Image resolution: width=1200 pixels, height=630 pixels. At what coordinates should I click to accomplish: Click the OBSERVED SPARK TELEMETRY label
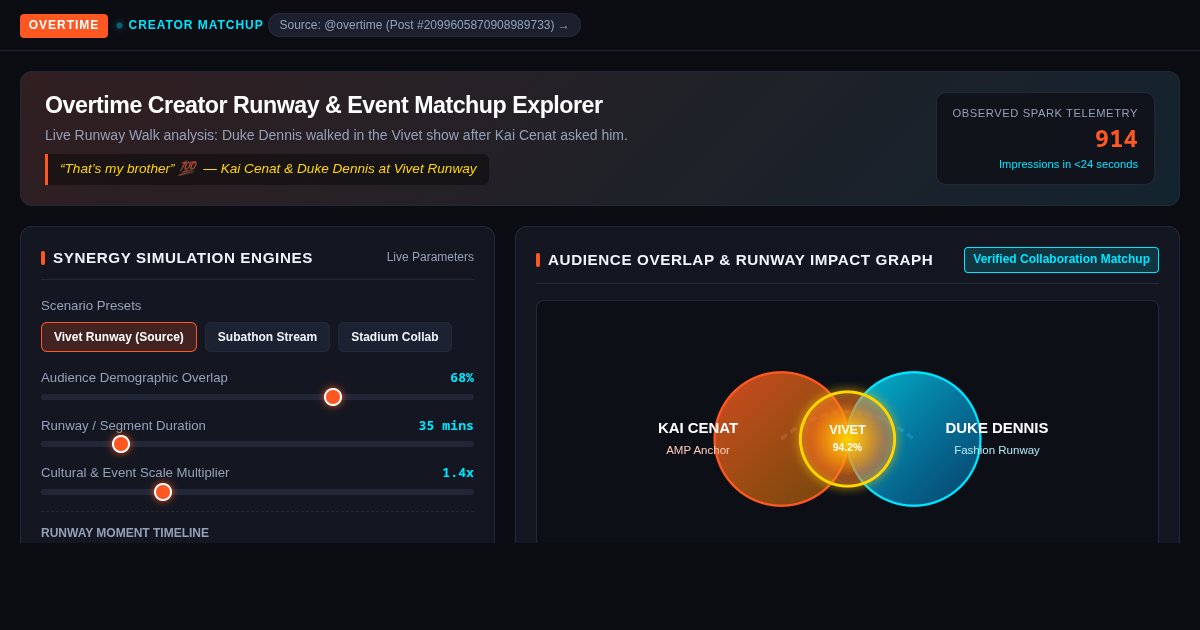1045,113
